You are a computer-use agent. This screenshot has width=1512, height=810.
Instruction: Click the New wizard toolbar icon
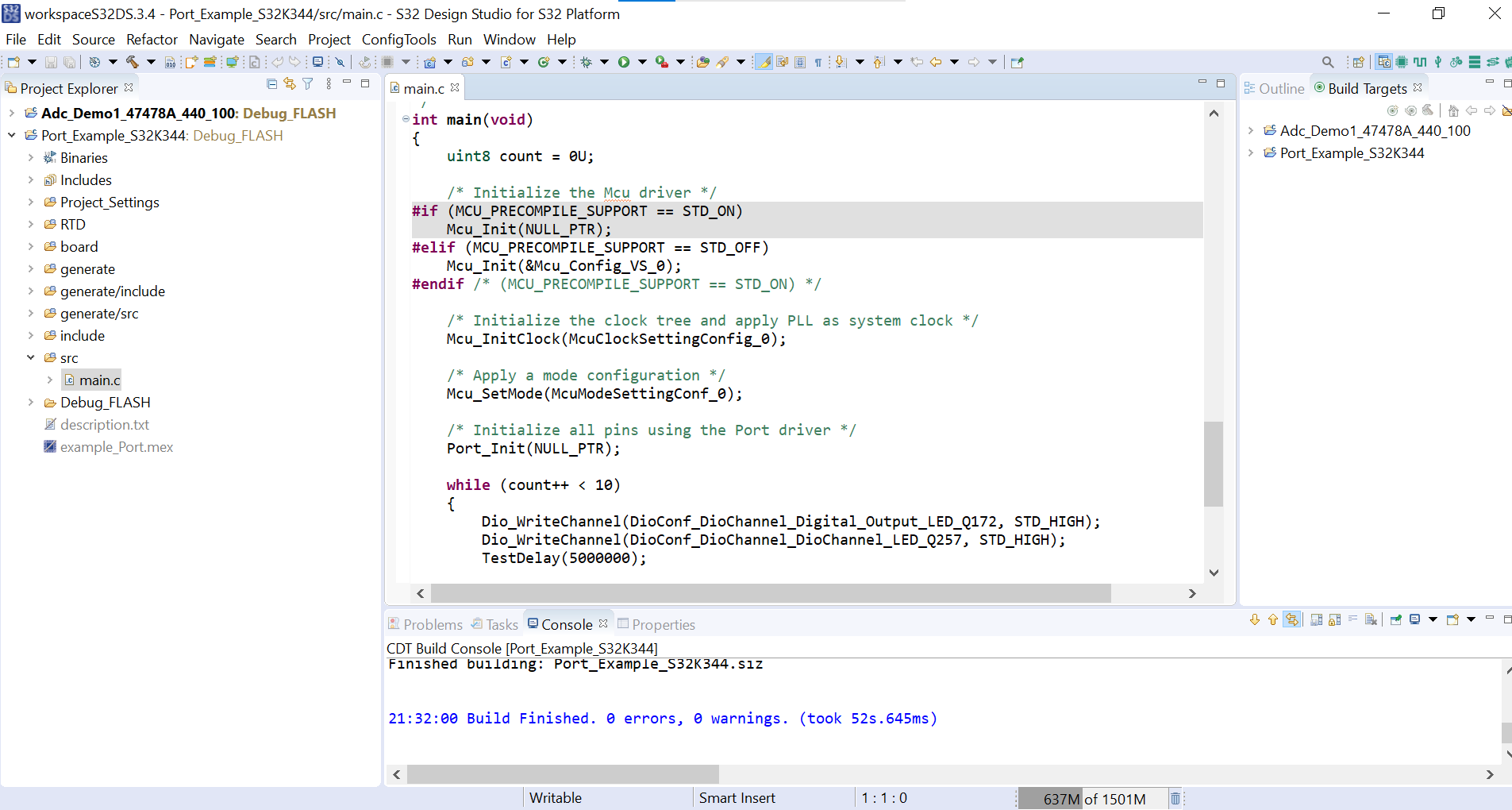13,62
